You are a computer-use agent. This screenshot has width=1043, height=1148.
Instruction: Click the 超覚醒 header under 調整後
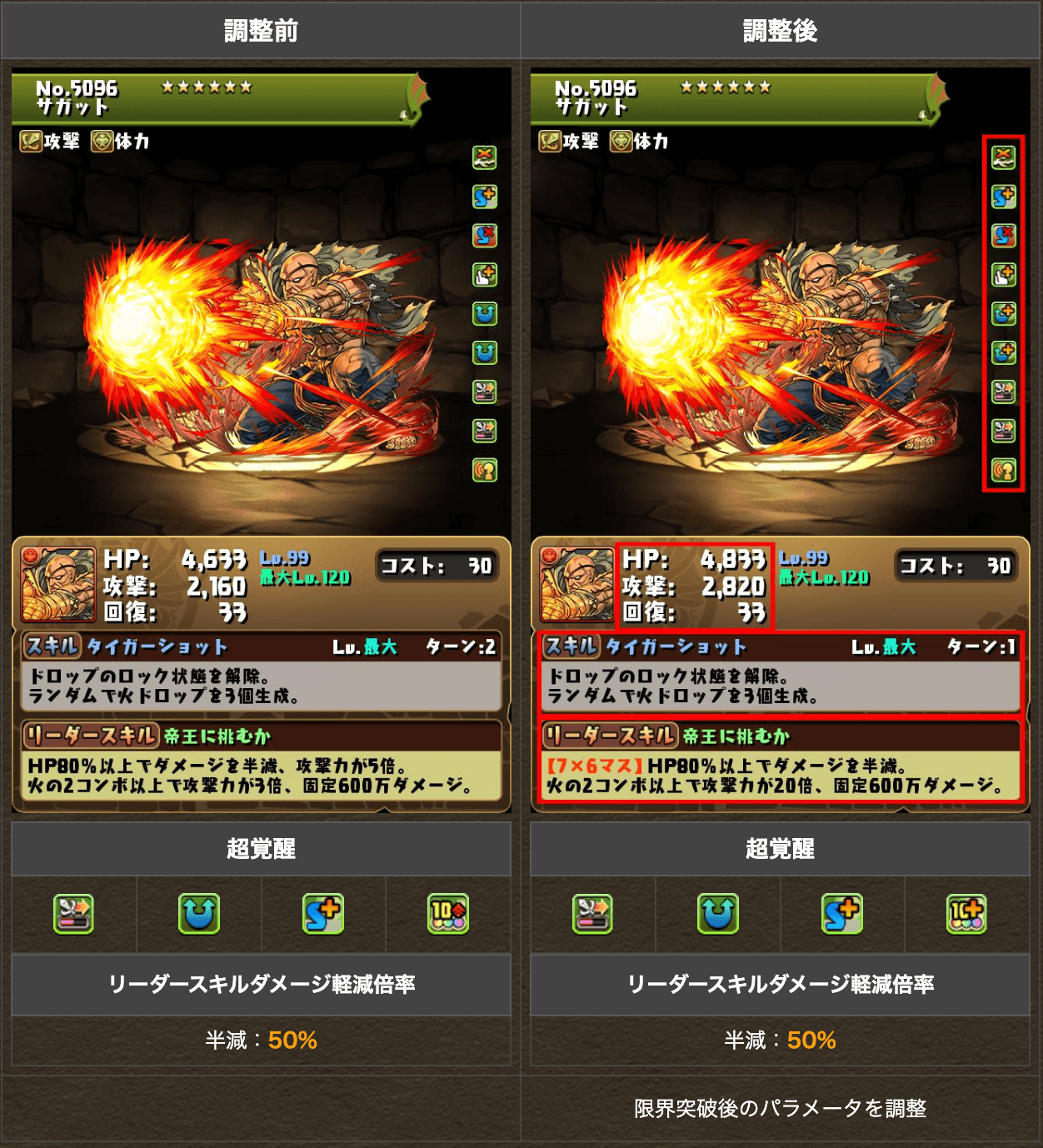point(781,849)
